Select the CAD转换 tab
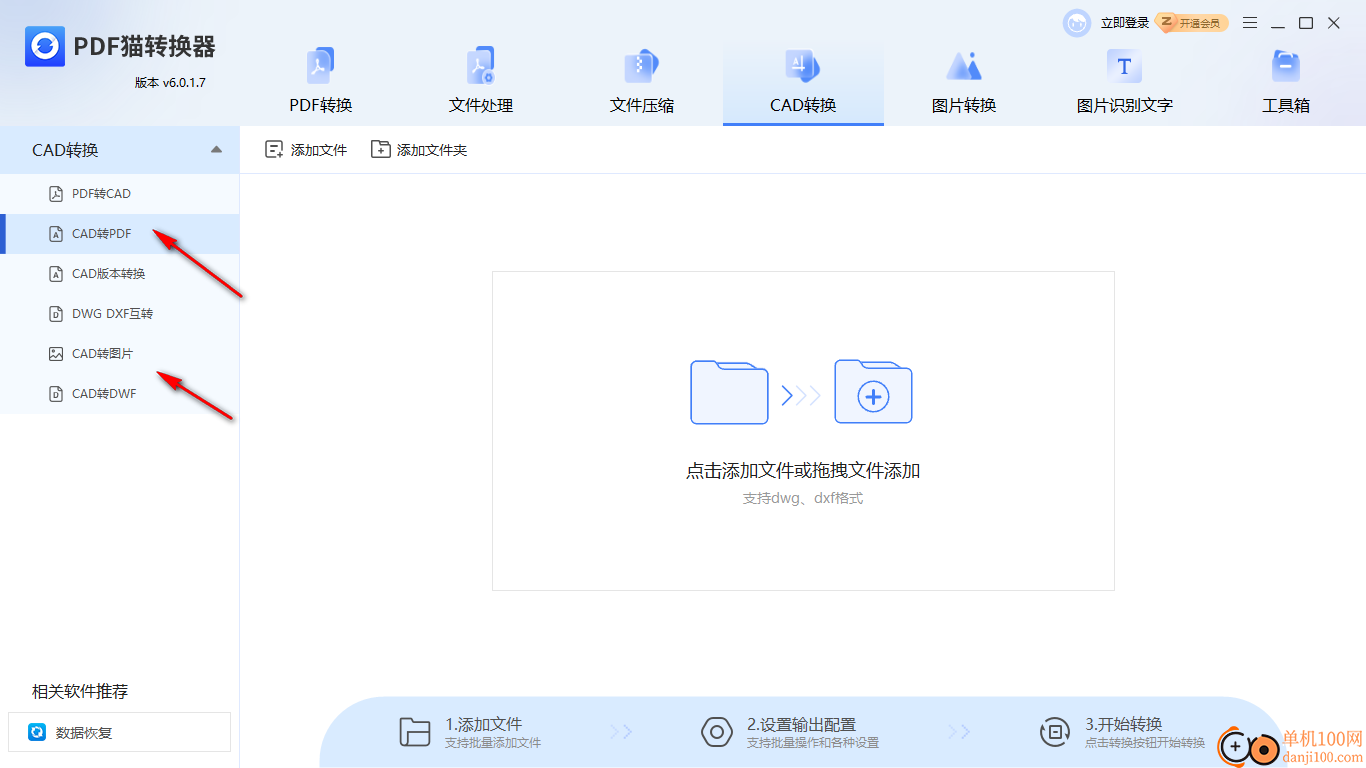 (803, 84)
